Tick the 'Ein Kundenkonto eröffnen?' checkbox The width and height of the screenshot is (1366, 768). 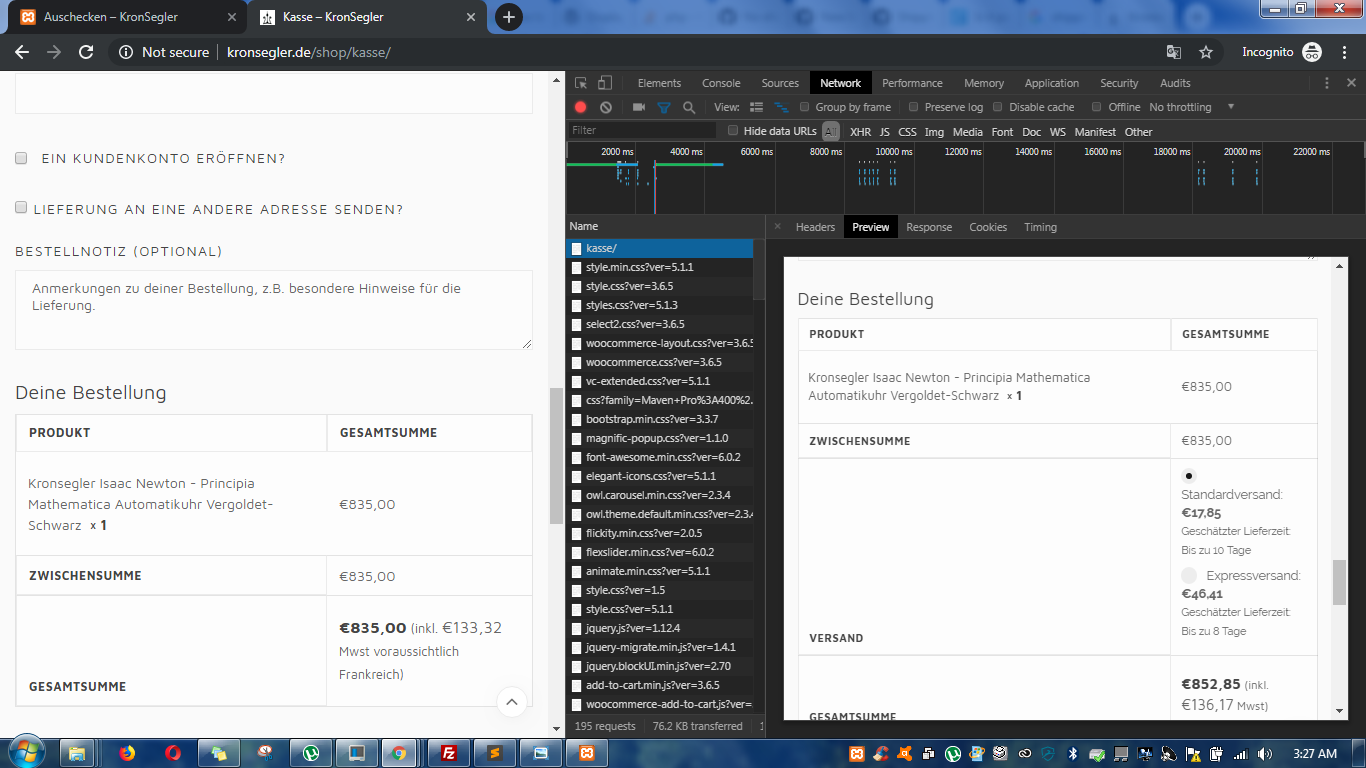coord(21,158)
